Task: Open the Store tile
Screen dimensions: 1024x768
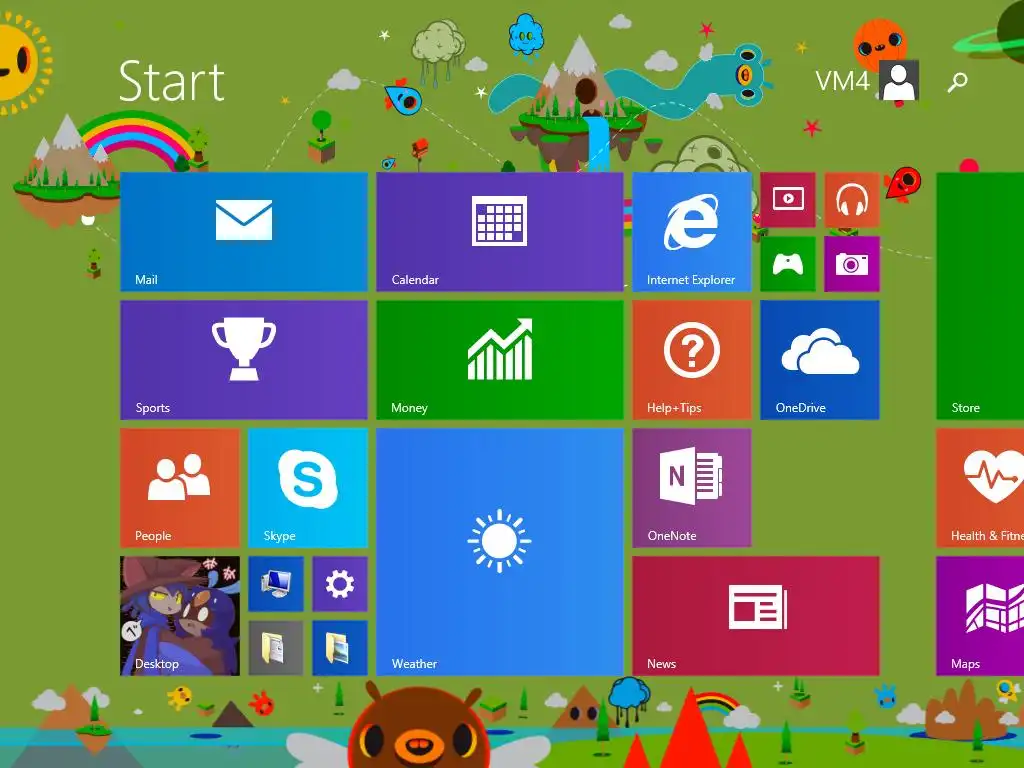Action: pos(980,295)
